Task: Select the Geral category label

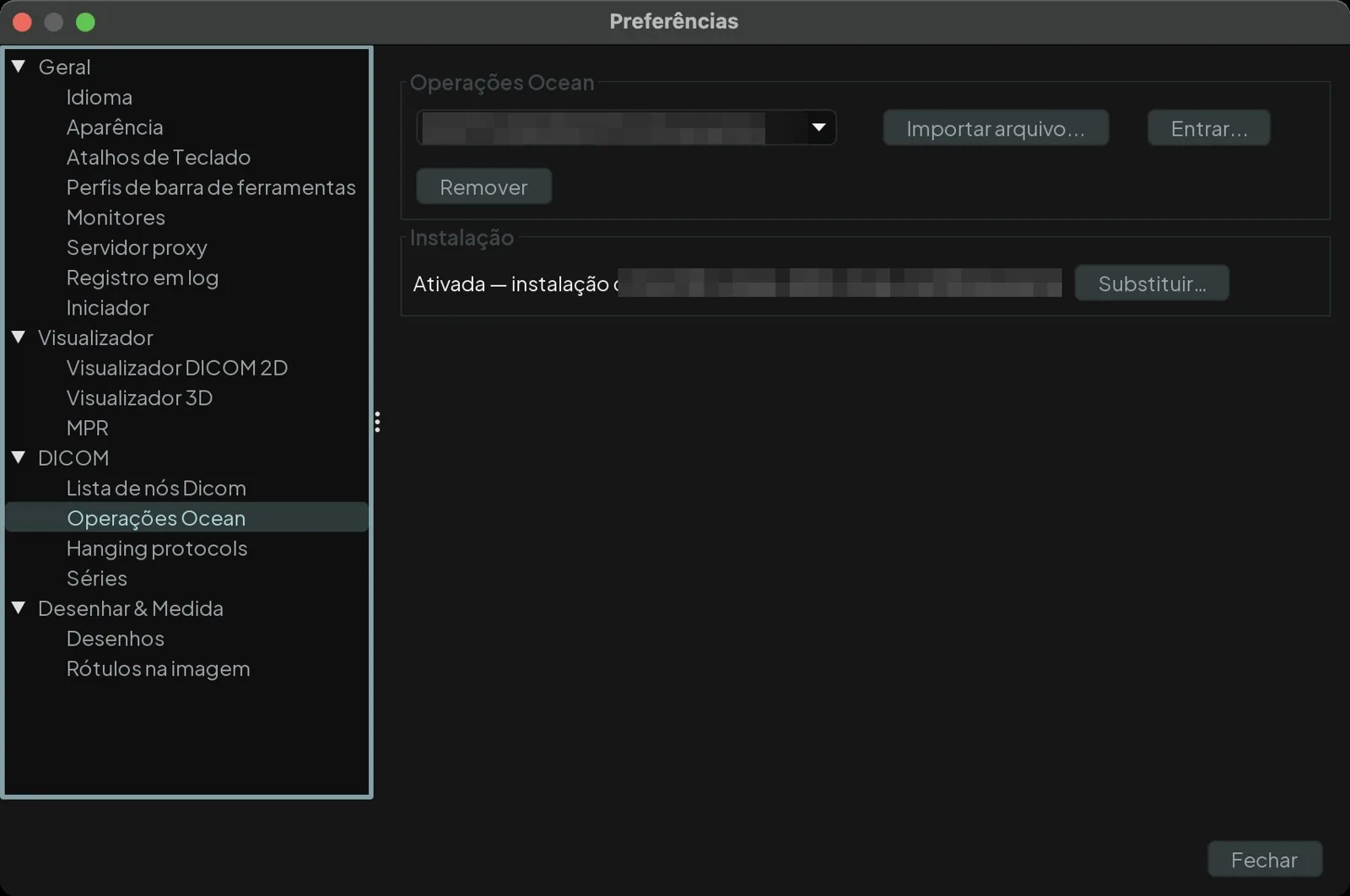Action: coord(64,67)
